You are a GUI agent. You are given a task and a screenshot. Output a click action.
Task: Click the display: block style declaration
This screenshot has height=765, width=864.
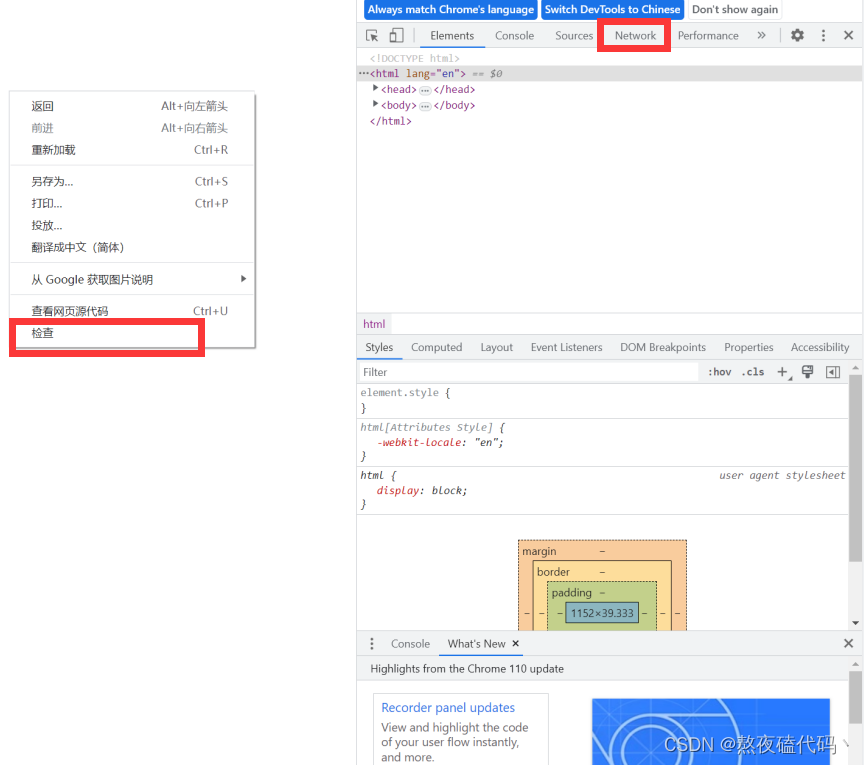422,491
